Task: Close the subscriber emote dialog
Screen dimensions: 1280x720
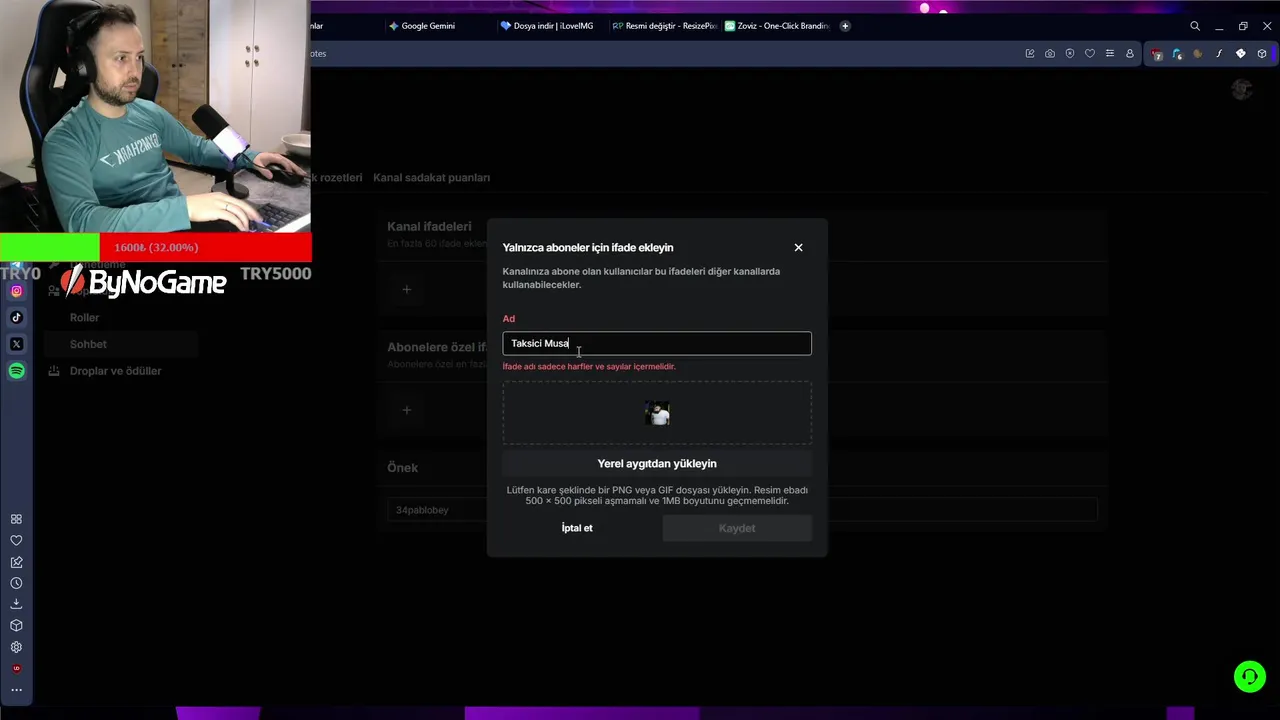Action: pos(798,247)
